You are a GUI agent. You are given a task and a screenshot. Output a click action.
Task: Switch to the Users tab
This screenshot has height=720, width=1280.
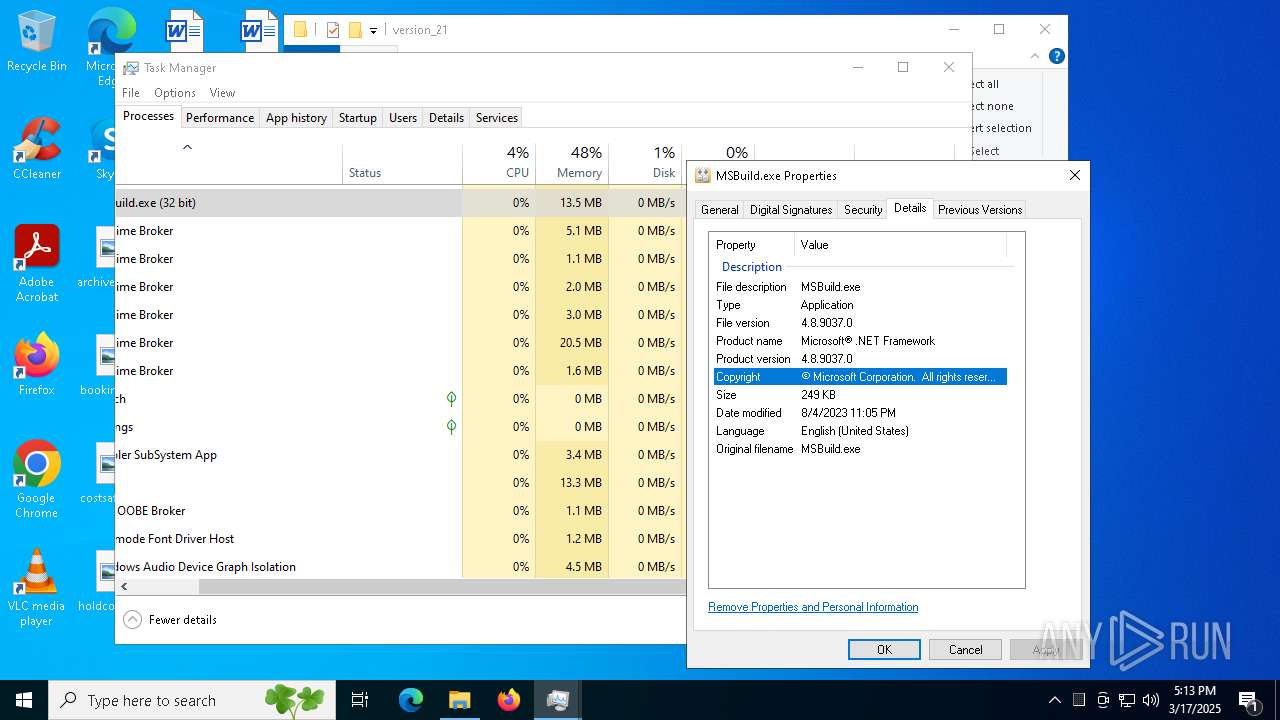click(x=403, y=118)
